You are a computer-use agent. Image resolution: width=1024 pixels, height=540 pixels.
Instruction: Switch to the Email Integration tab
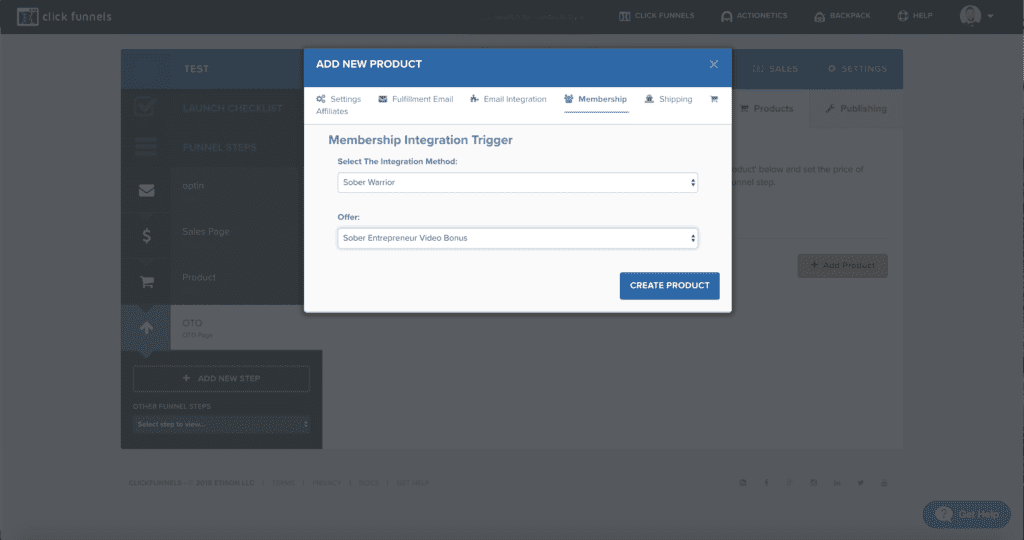pos(508,99)
